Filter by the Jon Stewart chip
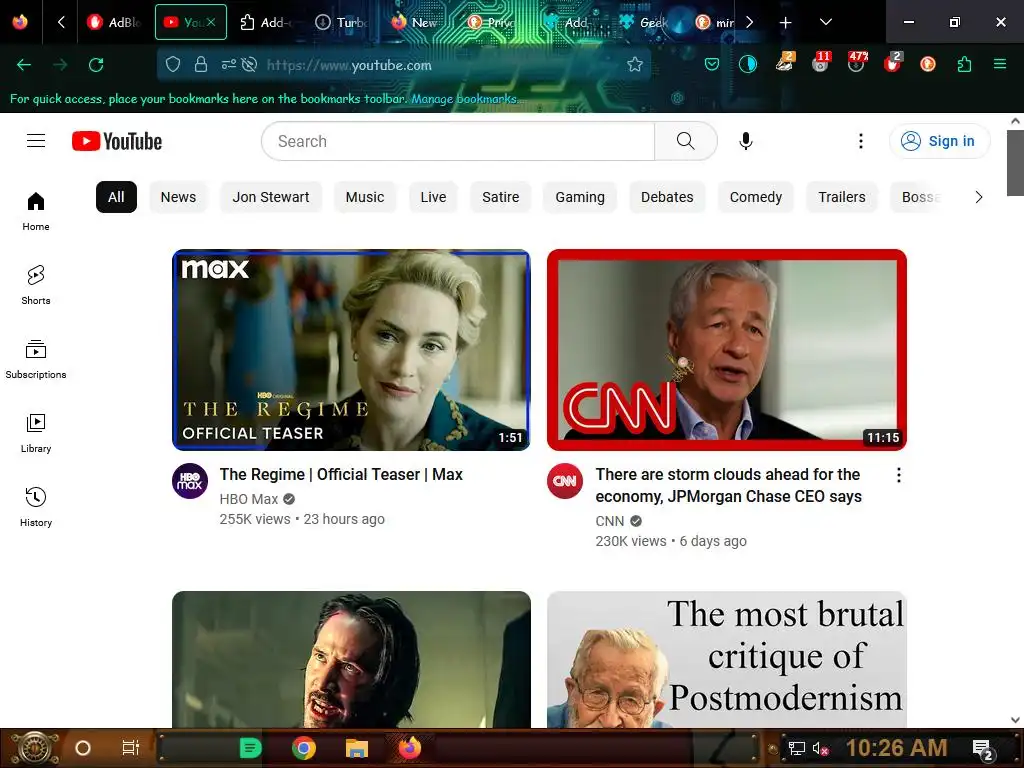 pyautogui.click(x=271, y=197)
